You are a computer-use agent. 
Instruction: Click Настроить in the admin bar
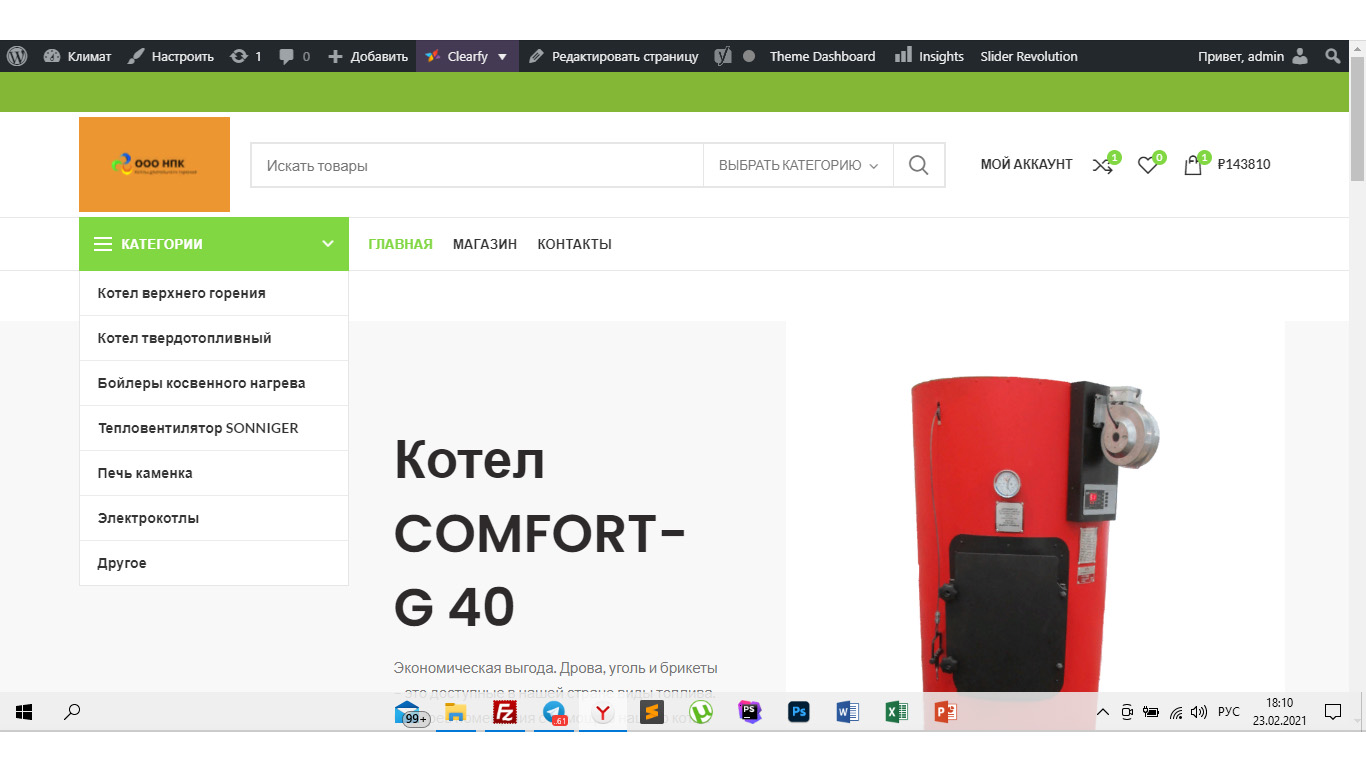[x=171, y=56]
